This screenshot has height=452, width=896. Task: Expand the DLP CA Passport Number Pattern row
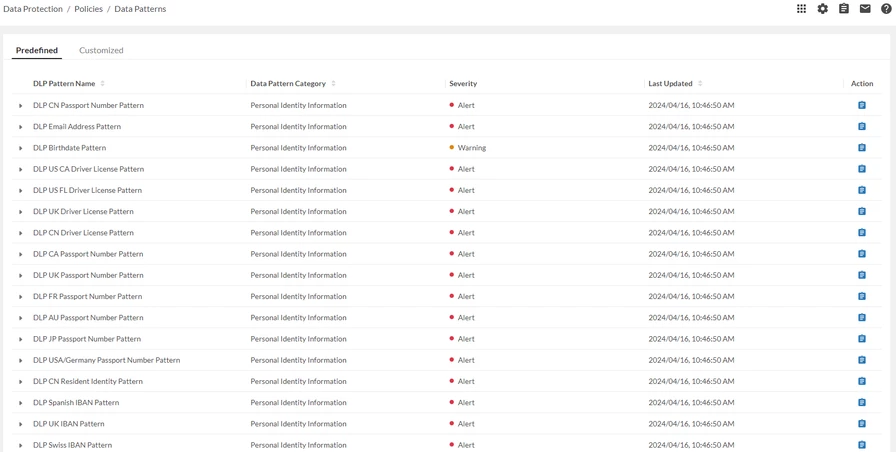tap(21, 254)
